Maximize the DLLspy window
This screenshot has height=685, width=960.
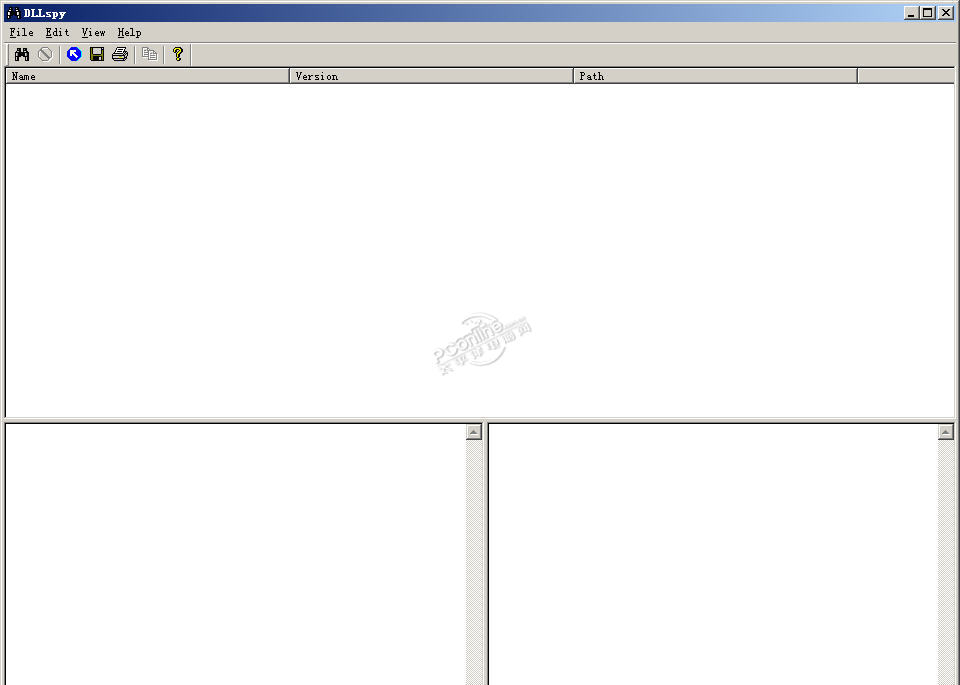click(928, 13)
